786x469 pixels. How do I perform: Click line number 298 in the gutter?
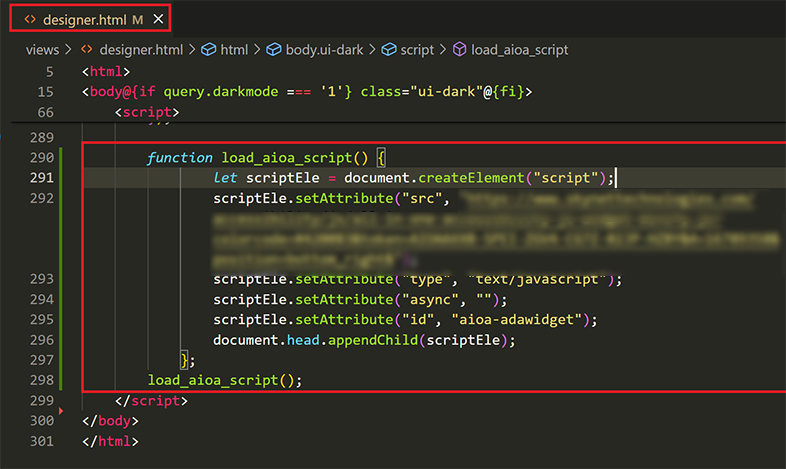[x=42, y=380]
